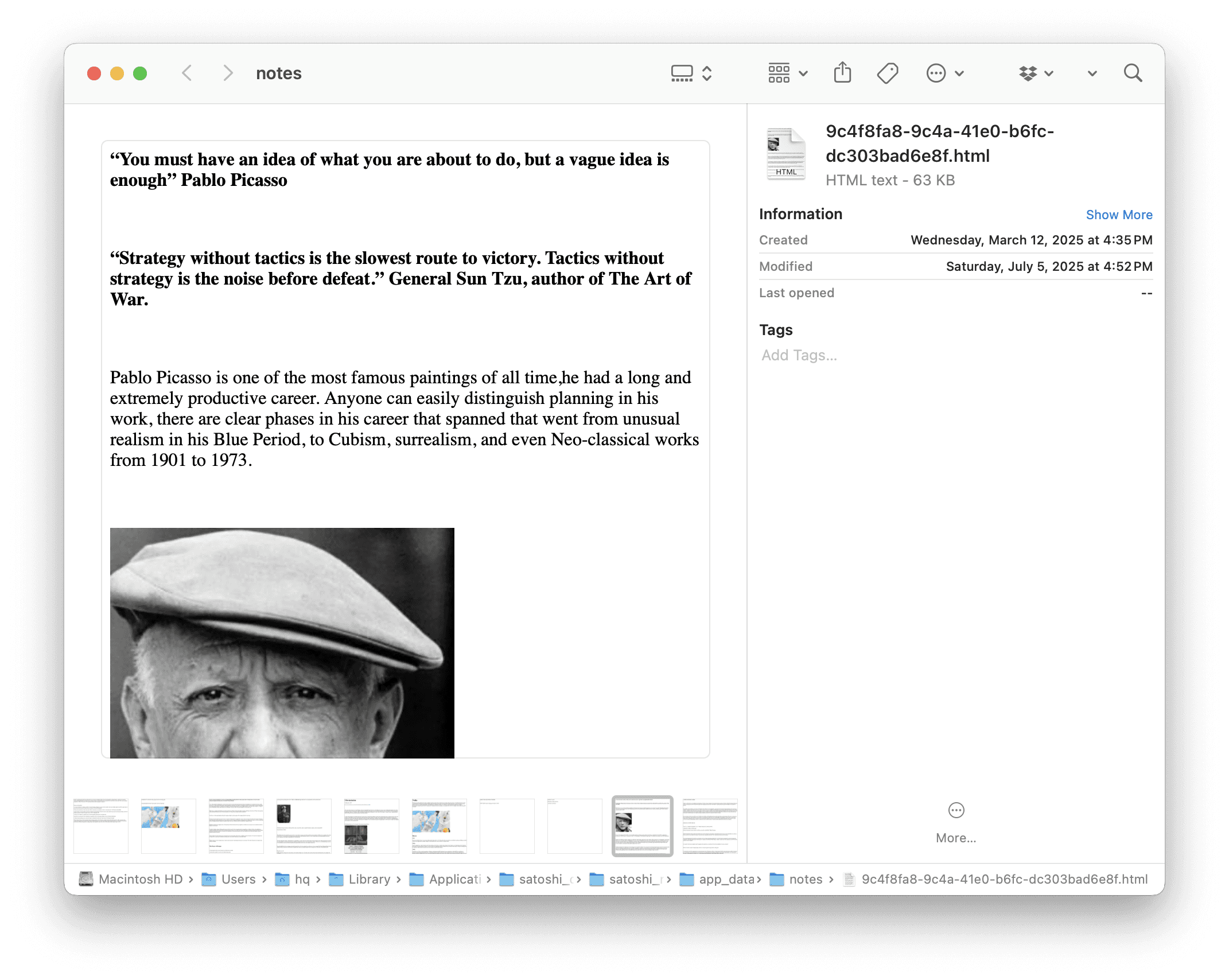This screenshot has width=1229, height=980.
Task: Select the Picasso portrait thumbnail in filmstrip
Action: pyautogui.click(x=642, y=826)
